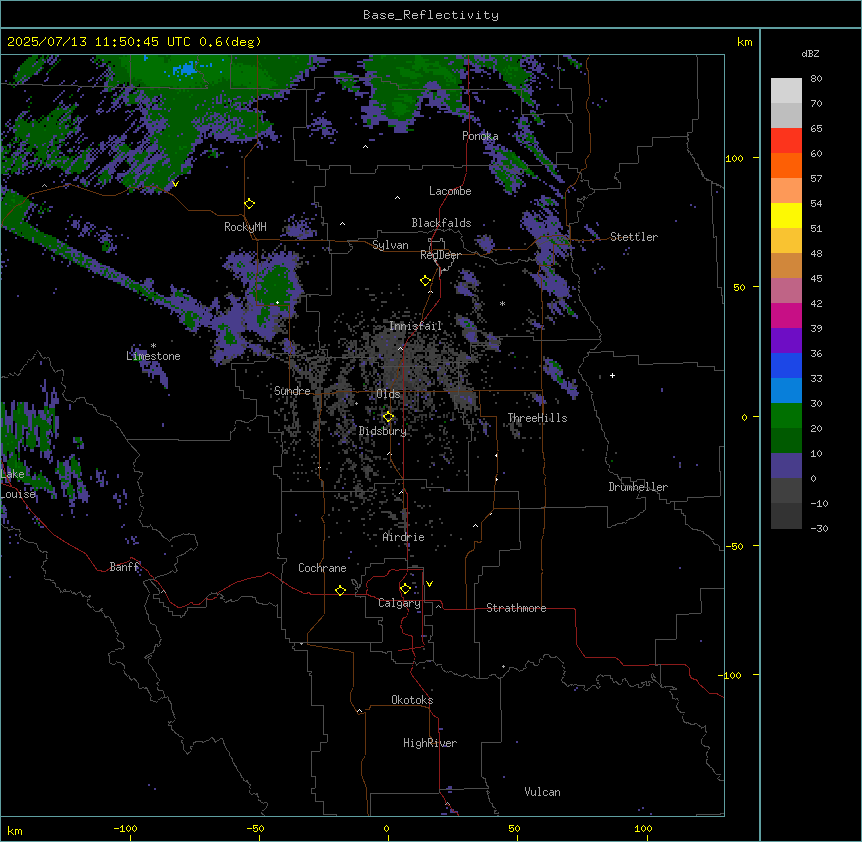The image size is (862, 842).
Task: Click the yellow diamond marker above RockyMH
Action: point(250,204)
